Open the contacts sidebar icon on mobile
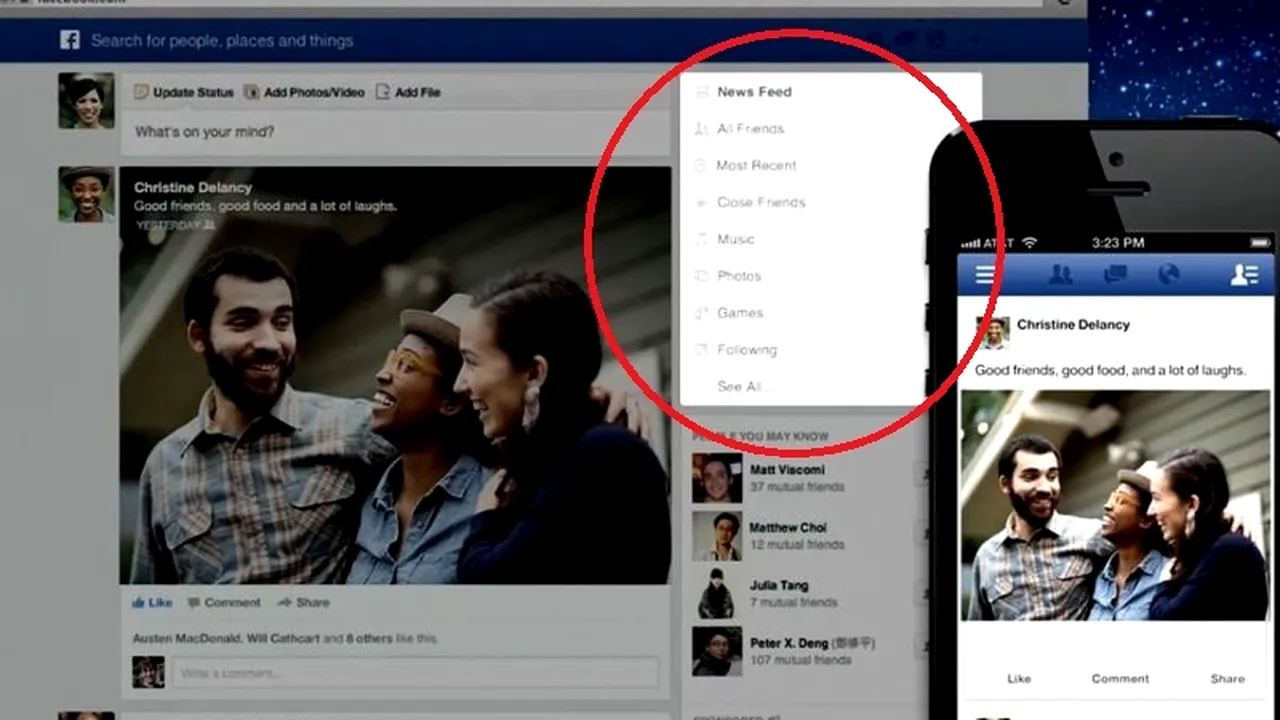Image resolution: width=1280 pixels, height=720 pixels. click(1243, 274)
